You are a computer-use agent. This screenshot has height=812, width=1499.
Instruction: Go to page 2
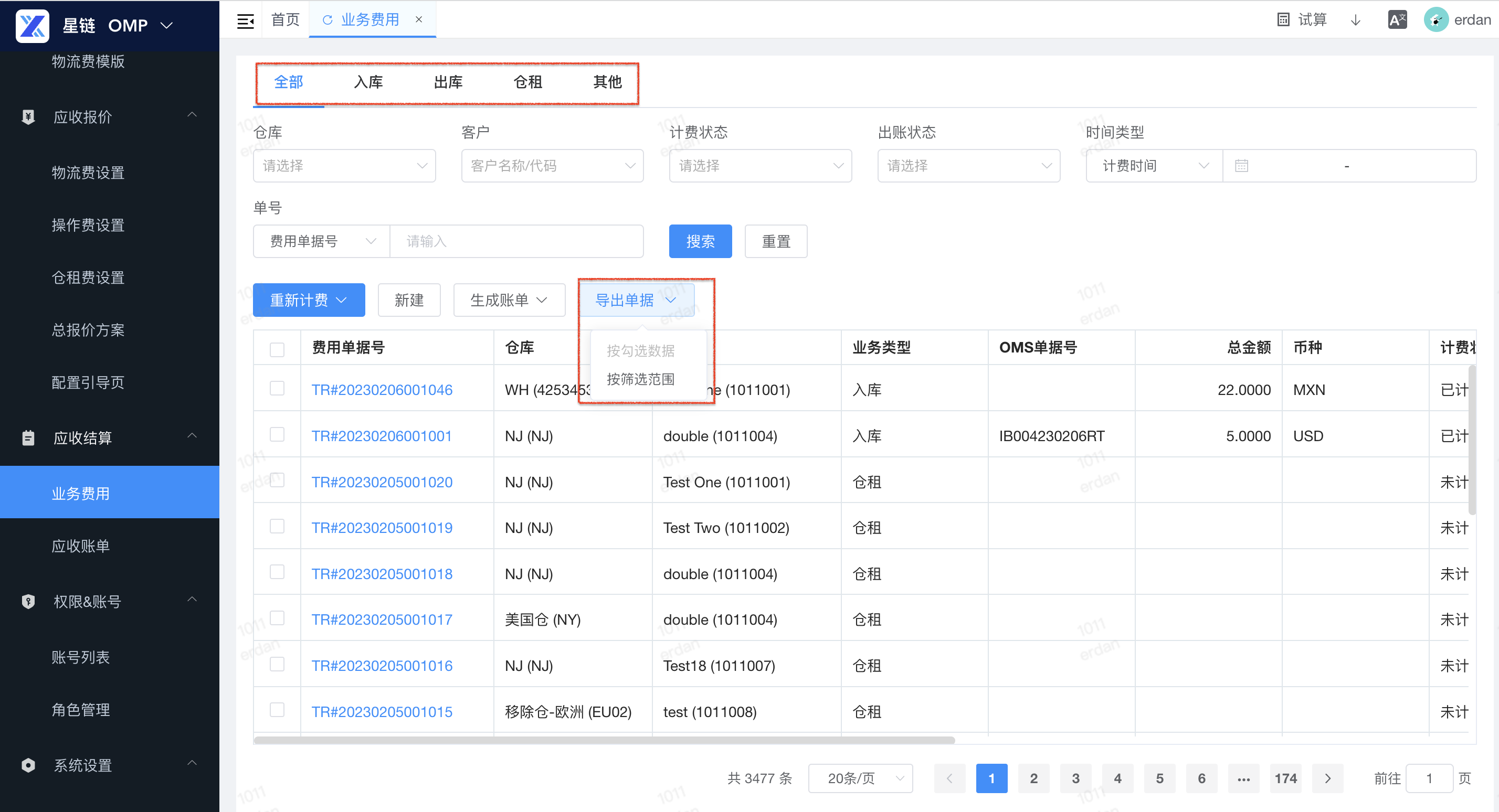point(1033,778)
